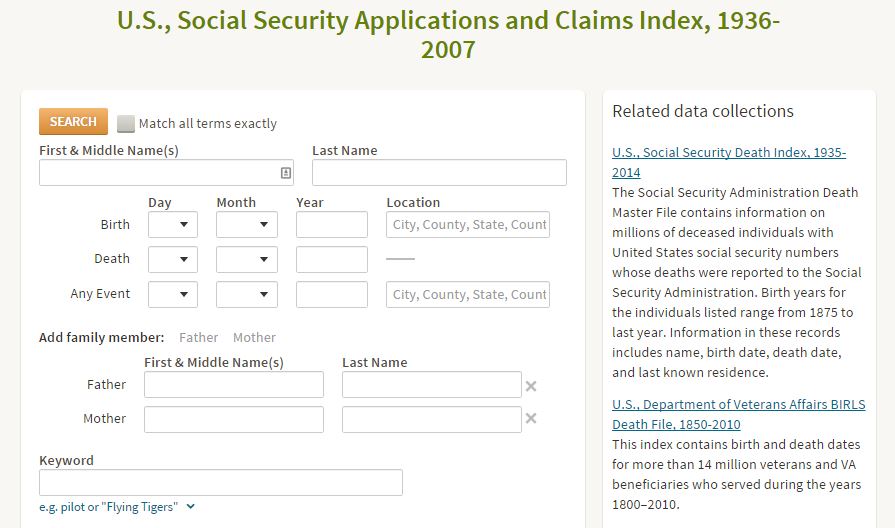This screenshot has width=895, height=528.
Task: Expand the keyword examples chevron
Action: tap(191, 506)
